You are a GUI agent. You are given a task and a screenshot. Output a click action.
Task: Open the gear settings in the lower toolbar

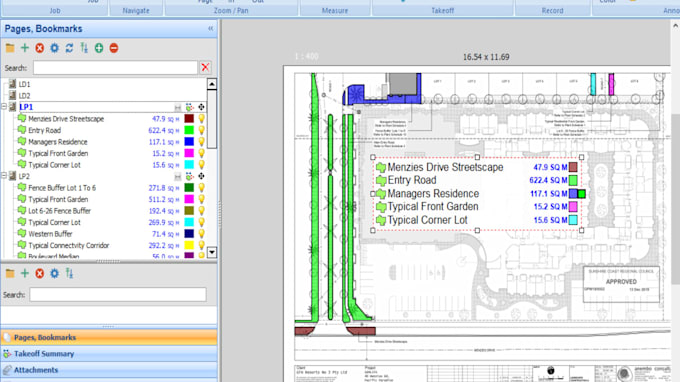tap(54, 274)
